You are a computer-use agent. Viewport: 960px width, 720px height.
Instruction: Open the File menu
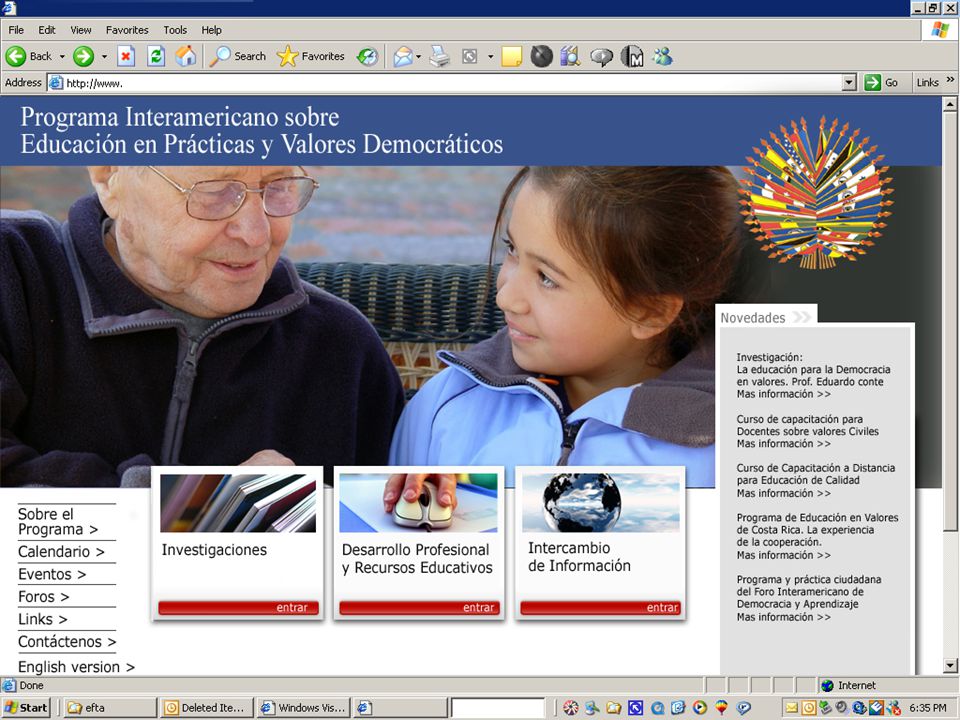pos(16,30)
